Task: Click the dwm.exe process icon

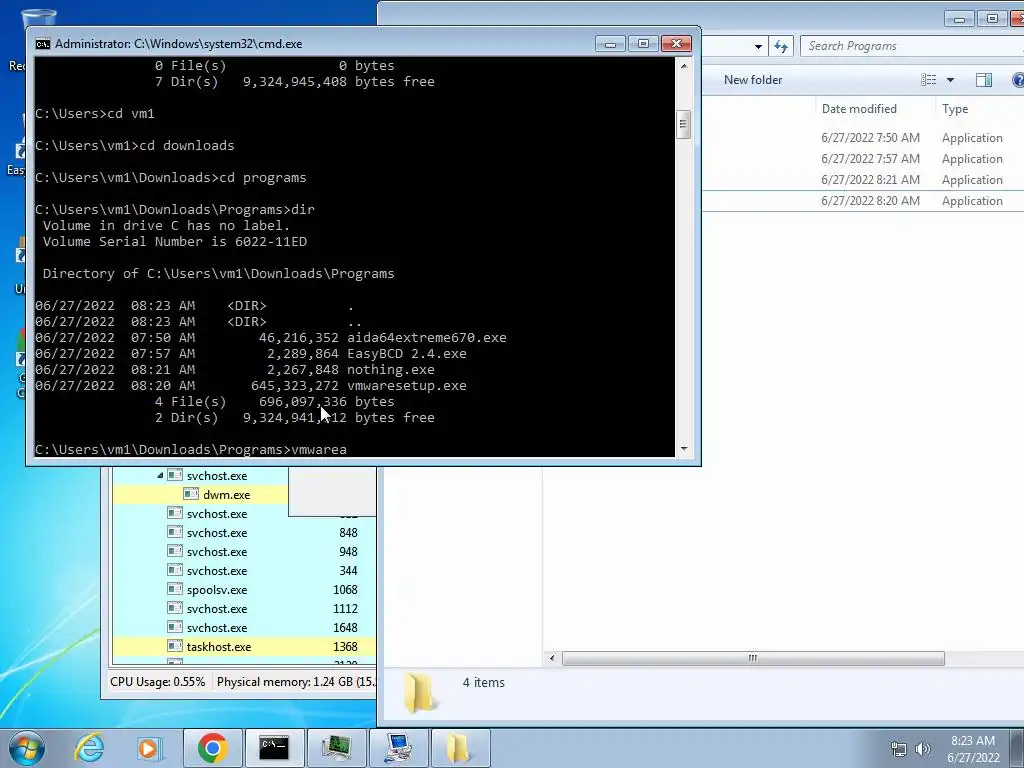Action: pos(191,494)
